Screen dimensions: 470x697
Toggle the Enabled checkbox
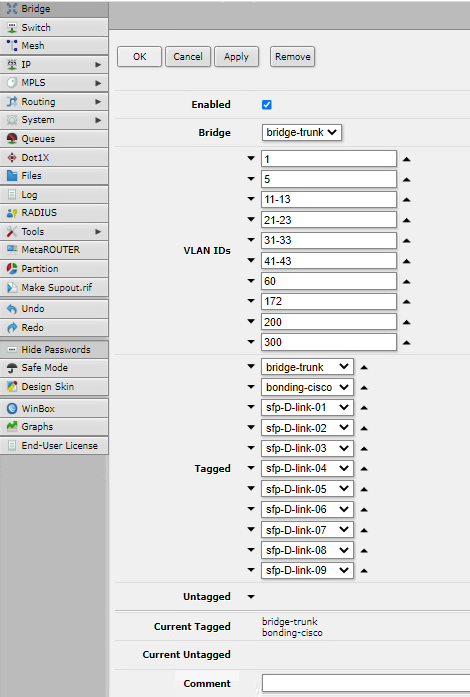[267, 104]
